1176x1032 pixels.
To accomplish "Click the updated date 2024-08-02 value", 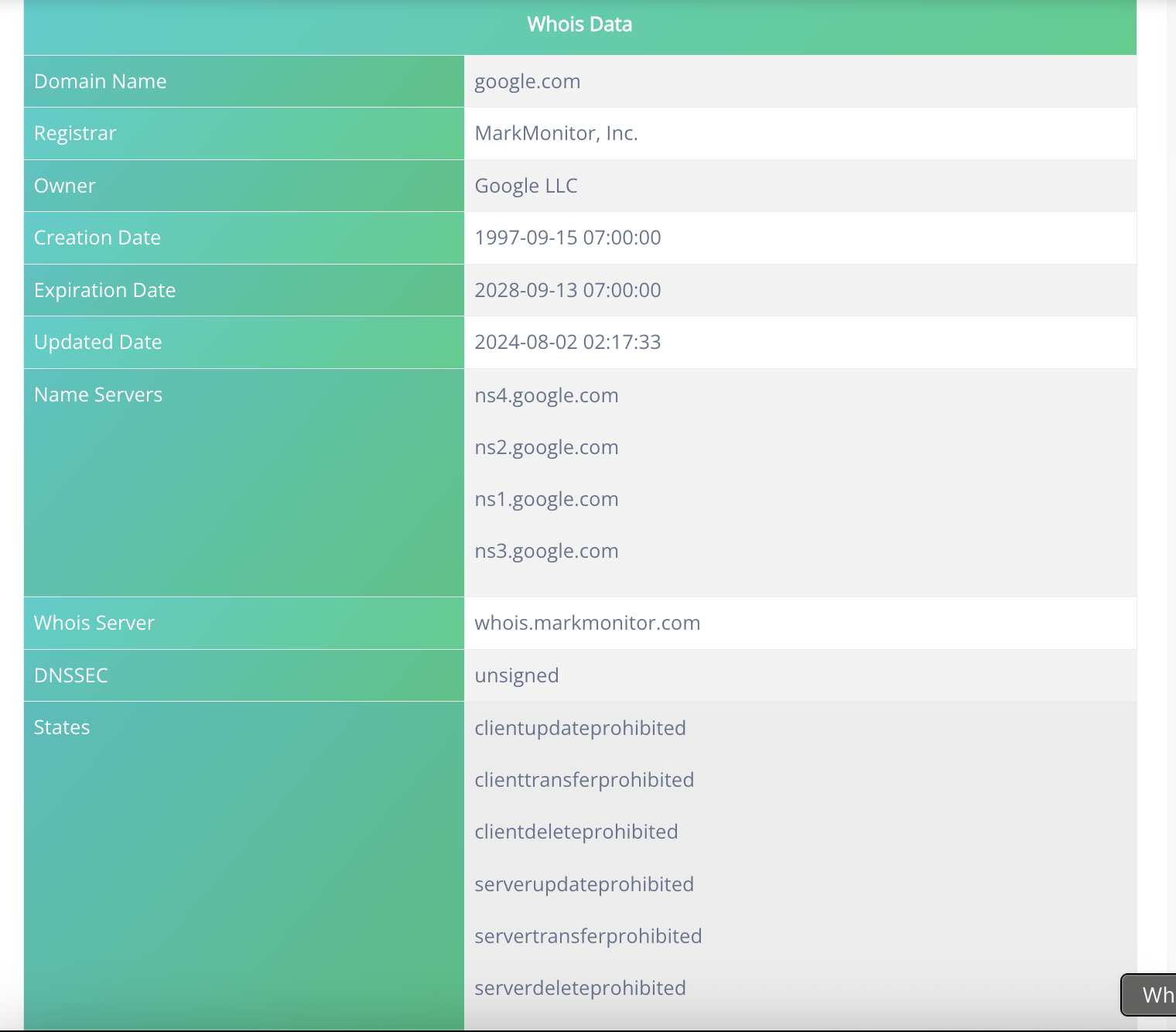I will pyautogui.click(x=567, y=342).
